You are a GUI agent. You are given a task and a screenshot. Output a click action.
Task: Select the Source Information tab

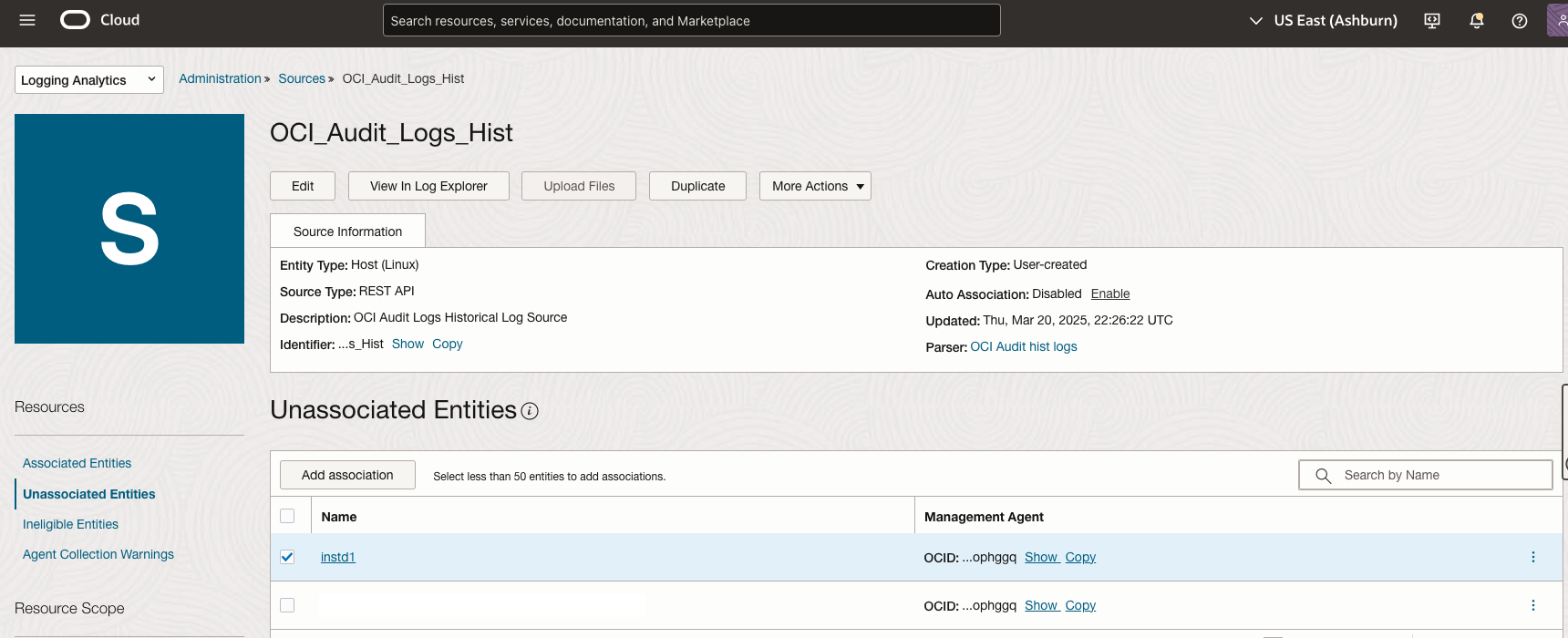[x=347, y=232]
